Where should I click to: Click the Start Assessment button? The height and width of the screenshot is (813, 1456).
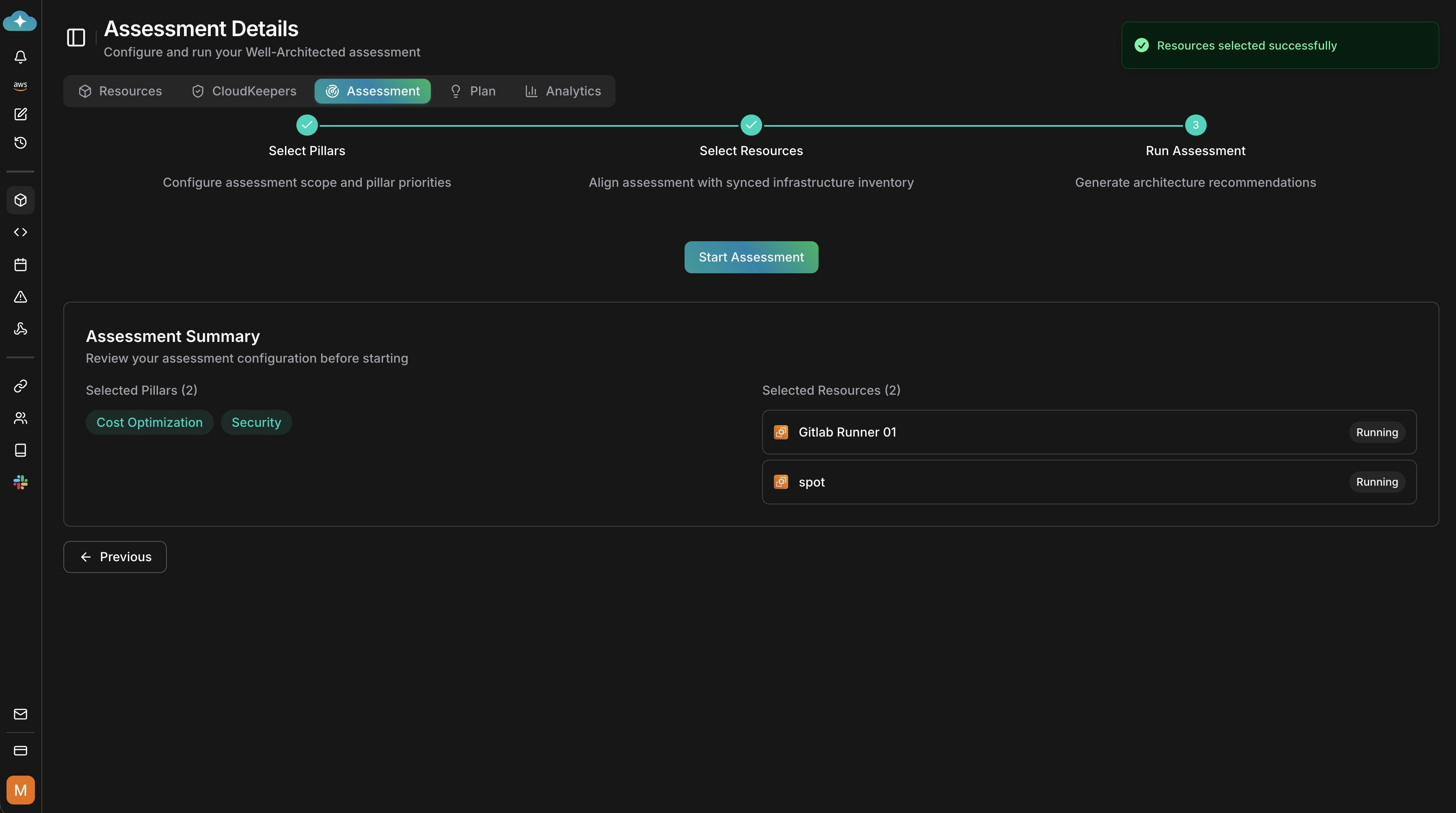(751, 257)
